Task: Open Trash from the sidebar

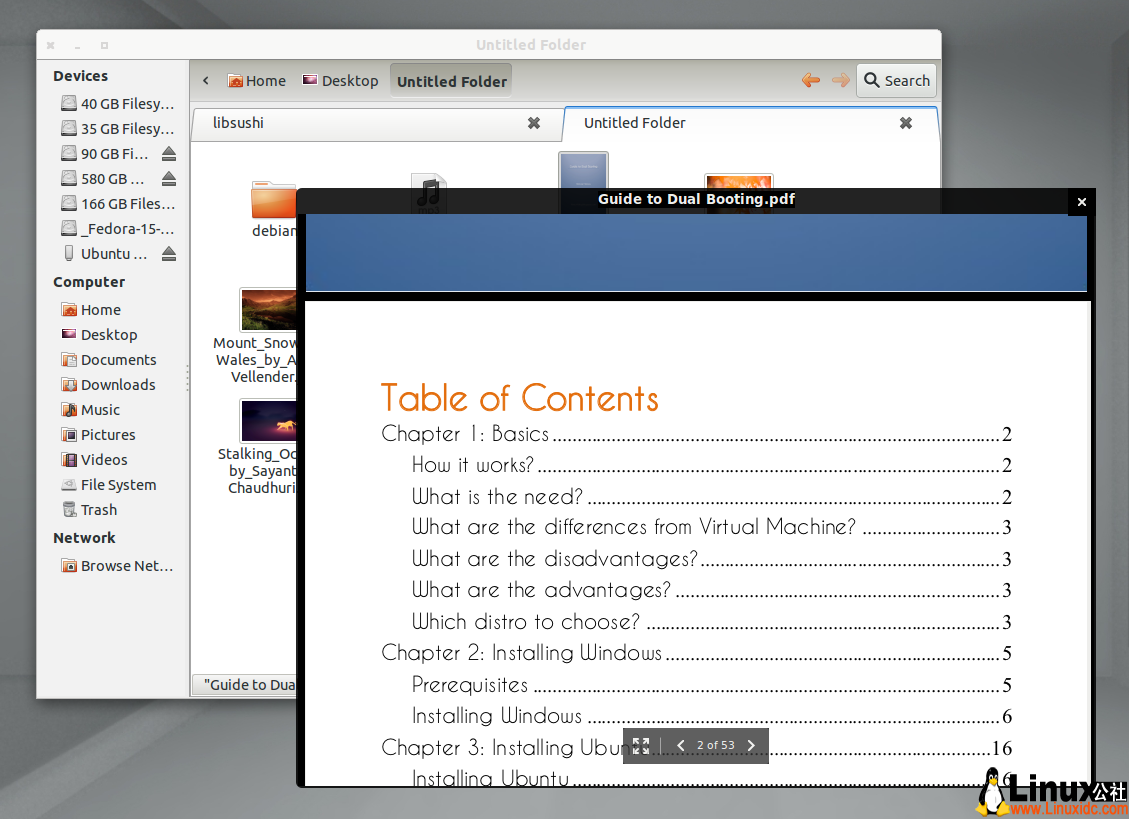Action: point(97,509)
